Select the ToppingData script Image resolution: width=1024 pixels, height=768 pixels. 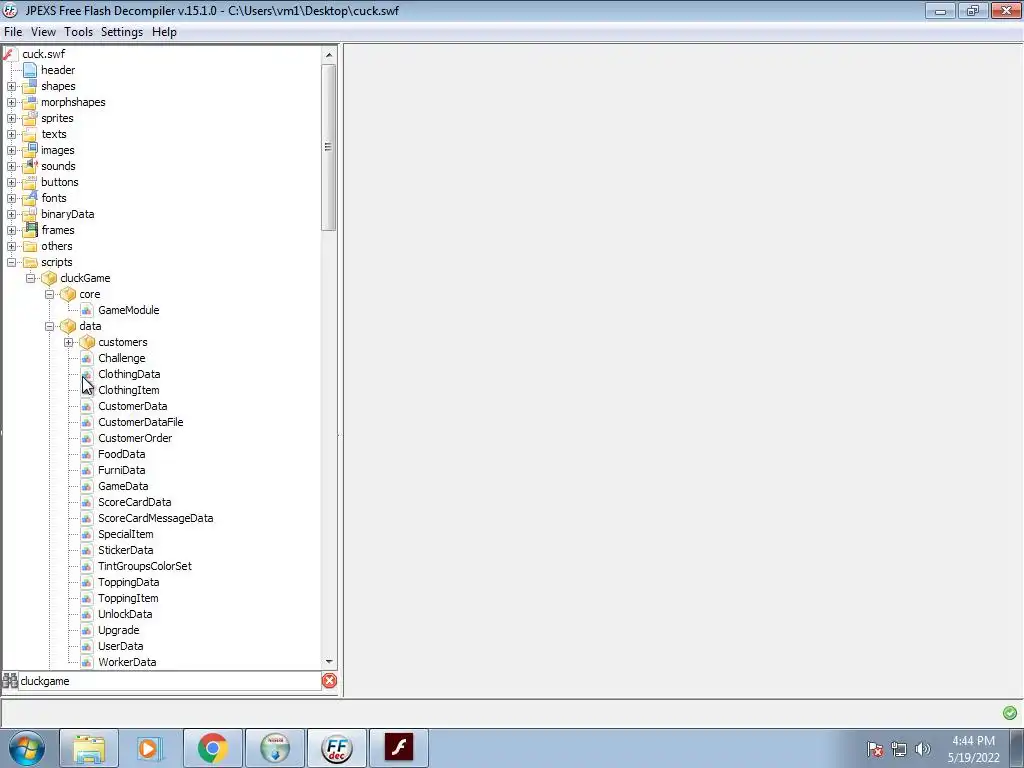(x=129, y=582)
